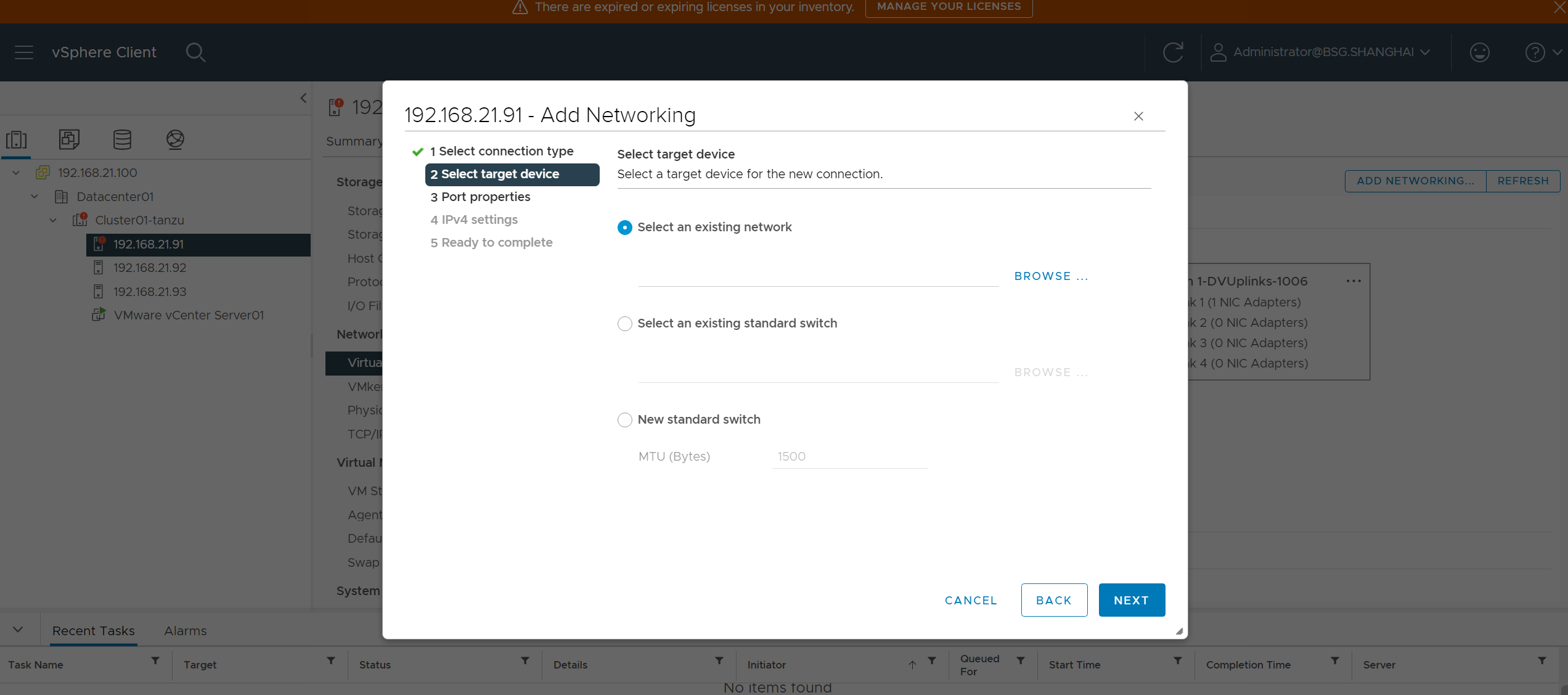Collapse the Cluster01-tanzu tree node

tap(53, 220)
